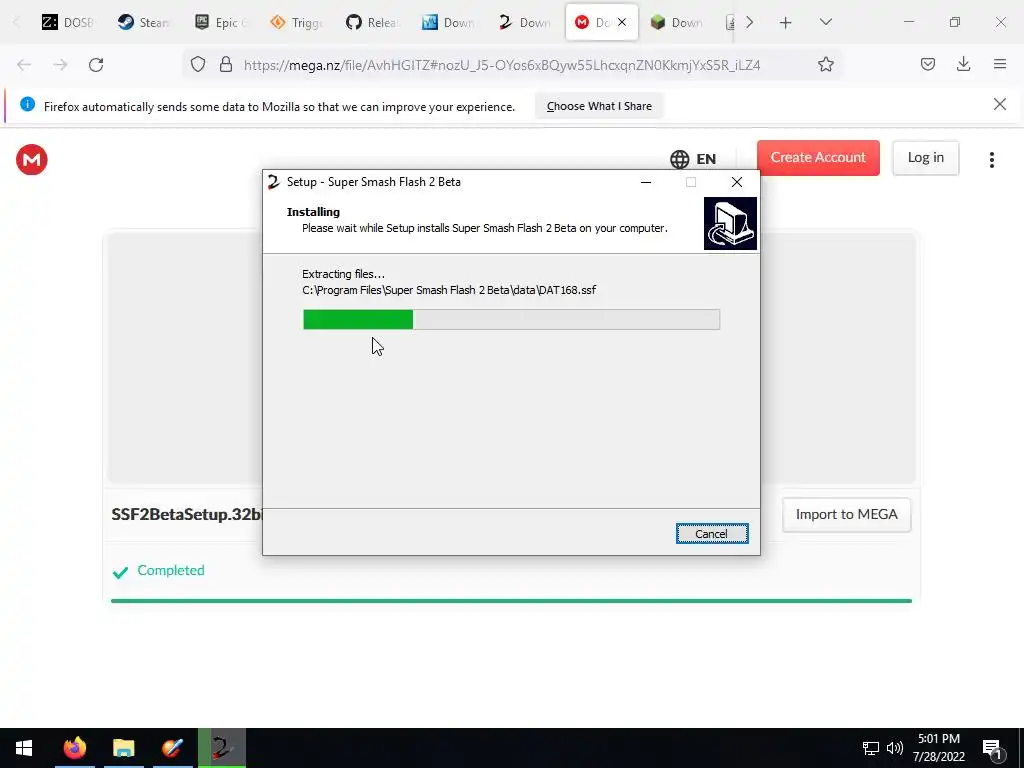Click the extracting file path text
The width and height of the screenshot is (1024, 768).
point(449,290)
